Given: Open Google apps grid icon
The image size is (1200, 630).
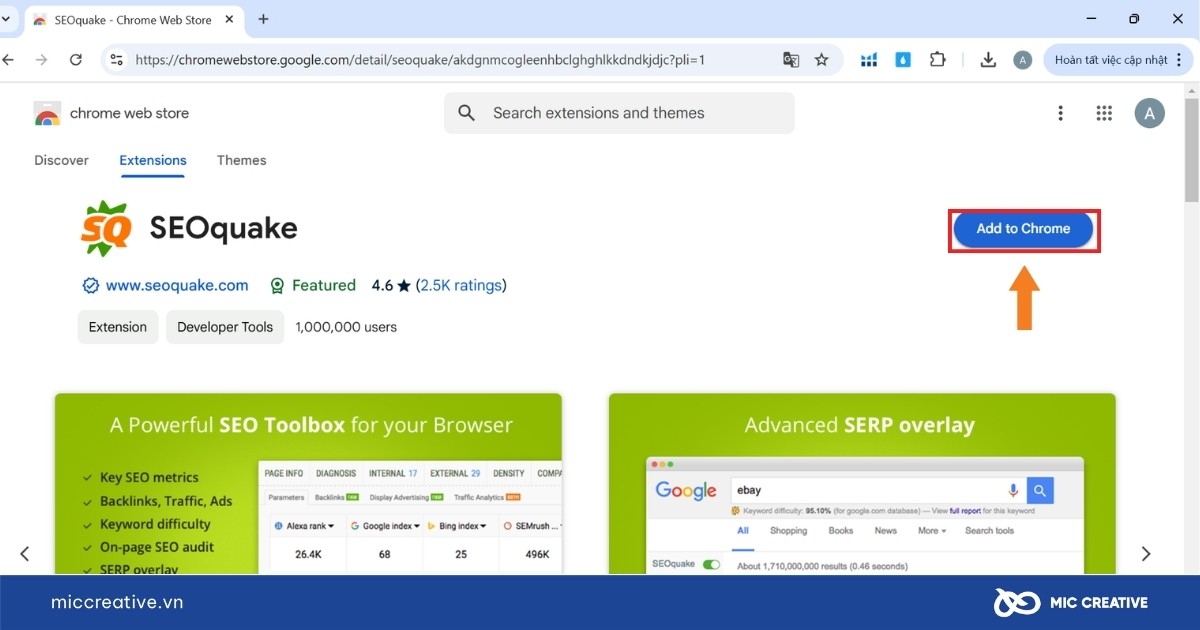Looking at the screenshot, I should pyautogui.click(x=1104, y=113).
